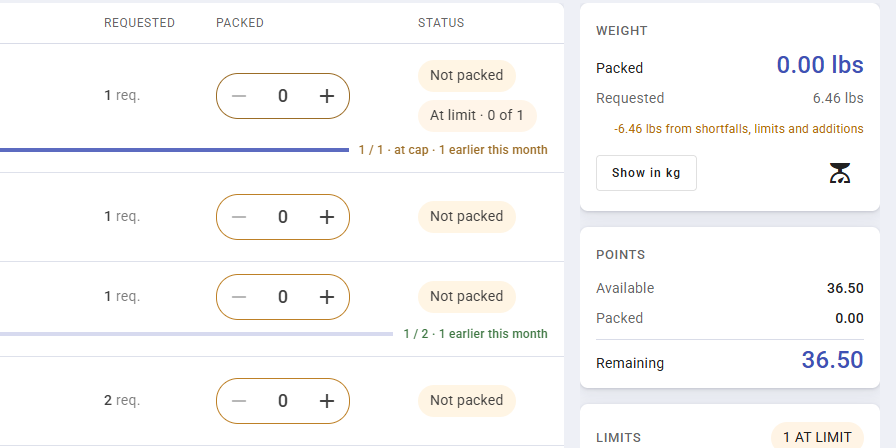This screenshot has width=896, height=448.
Task: Click the 'At limit · 0 of 1' badge
Action: pyautogui.click(x=477, y=115)
